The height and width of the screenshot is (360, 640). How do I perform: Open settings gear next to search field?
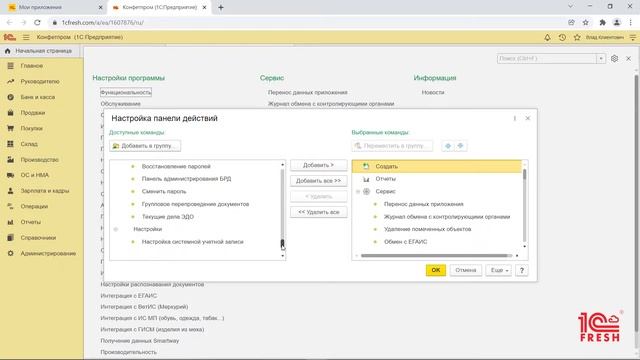point(614,58)
